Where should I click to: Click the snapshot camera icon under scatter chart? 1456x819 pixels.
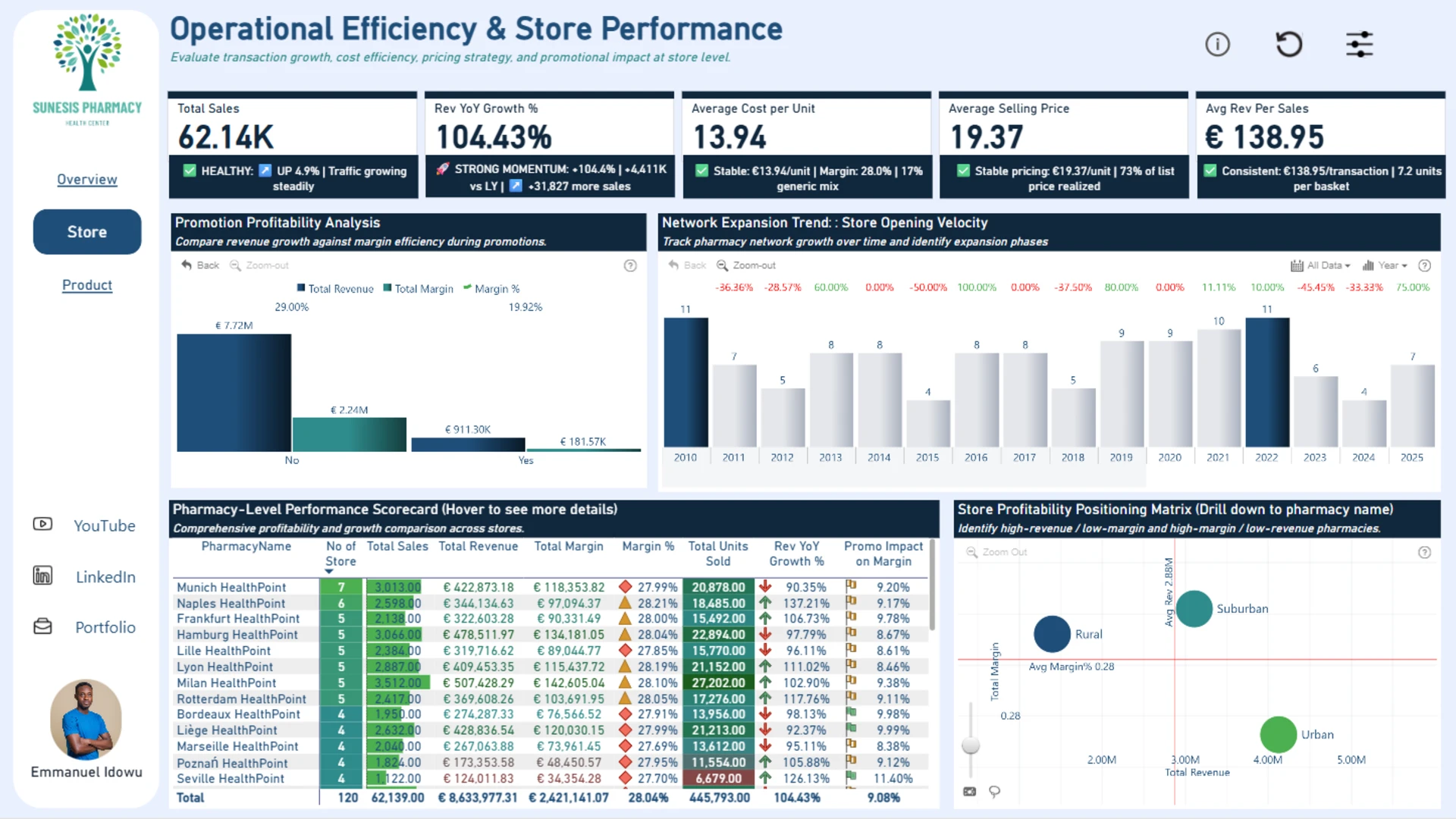pyautogui.click(x=970, y=792)
